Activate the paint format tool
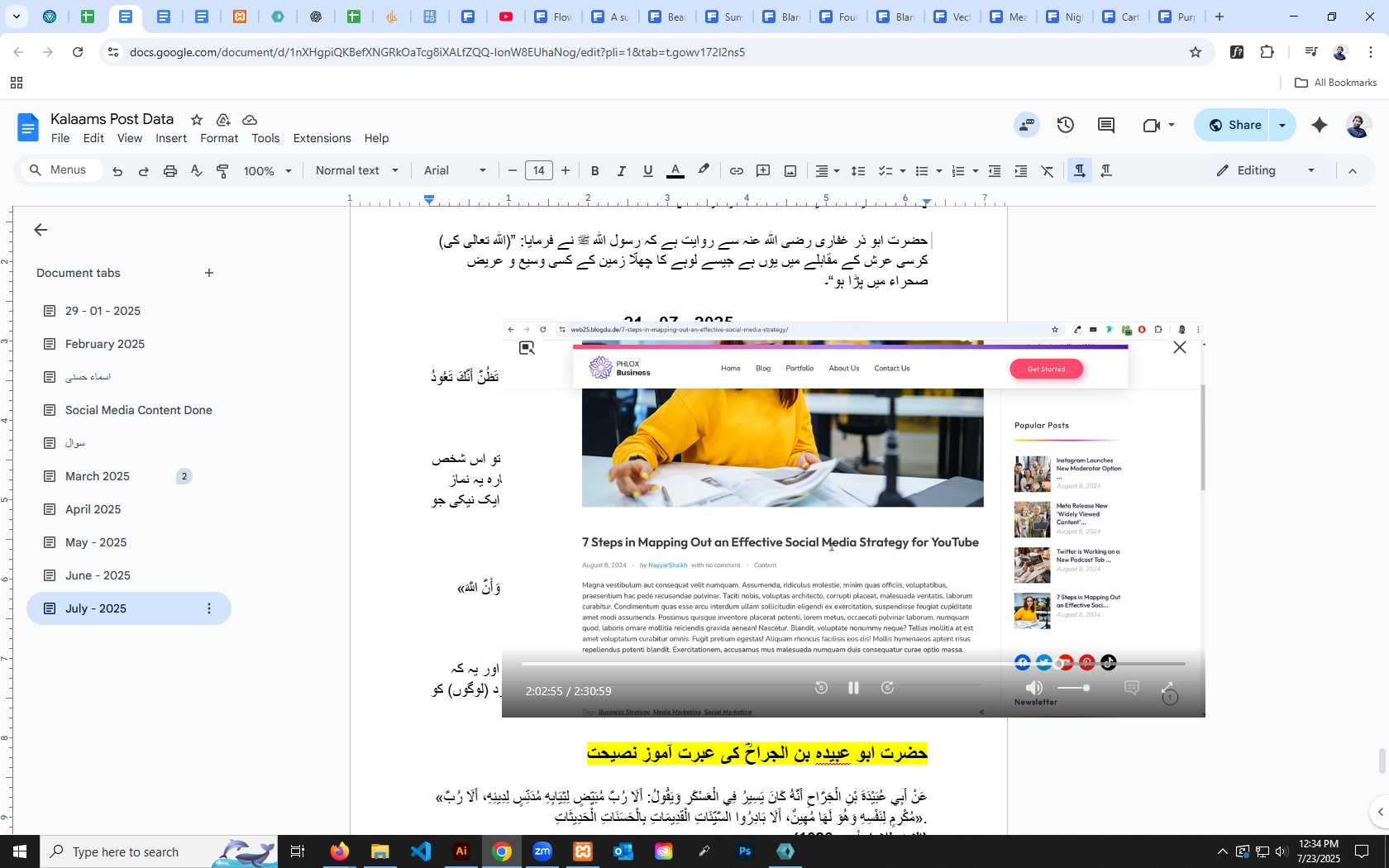1389x868 pixels. (x=222, y=171)
